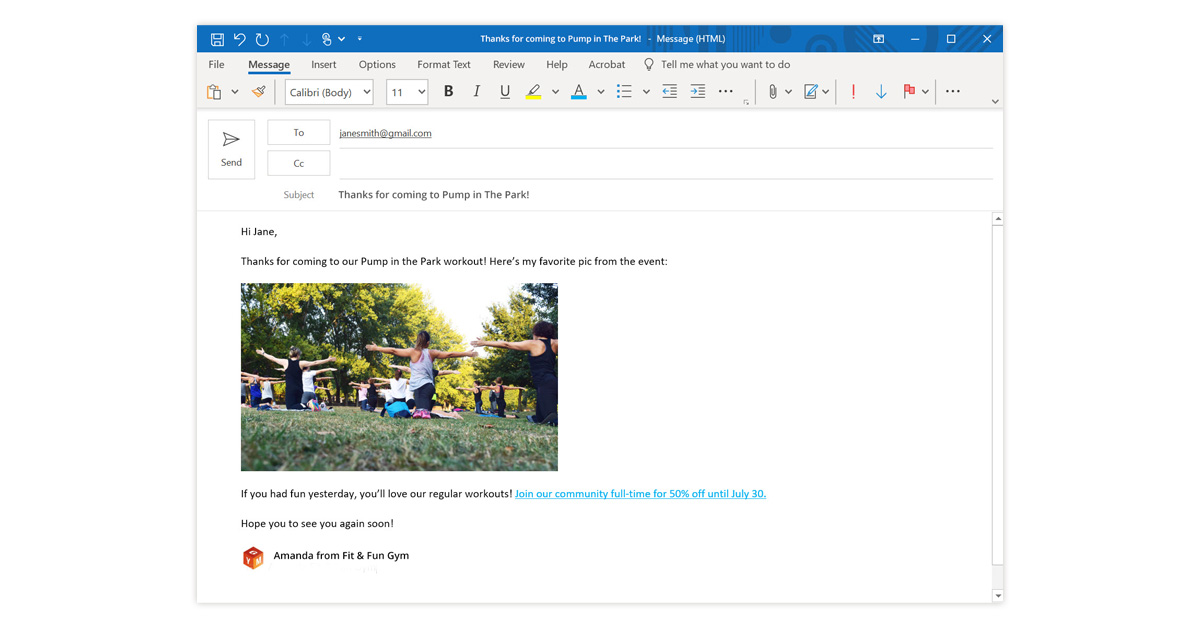Toggle bold formatting
1200x628 pixels.
pyautogui.click(x=449, y=92)
